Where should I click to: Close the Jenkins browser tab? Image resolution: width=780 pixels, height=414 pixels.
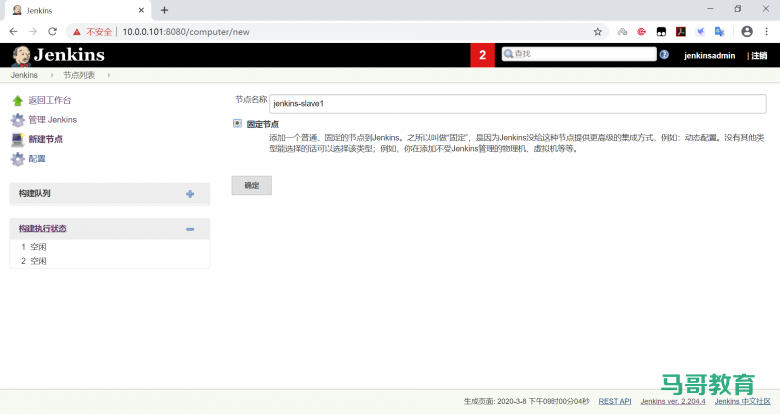coord(141,10)
